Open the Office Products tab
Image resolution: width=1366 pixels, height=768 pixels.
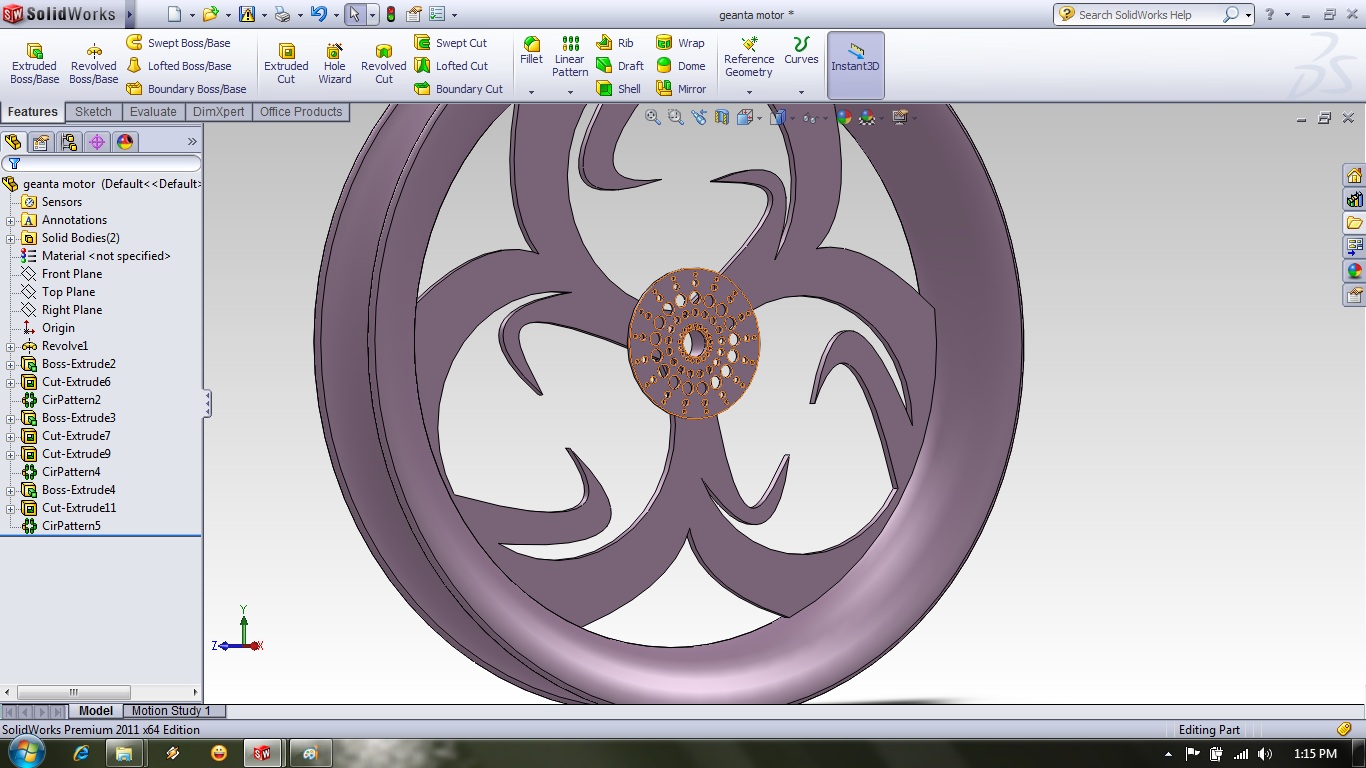point(301,112)
